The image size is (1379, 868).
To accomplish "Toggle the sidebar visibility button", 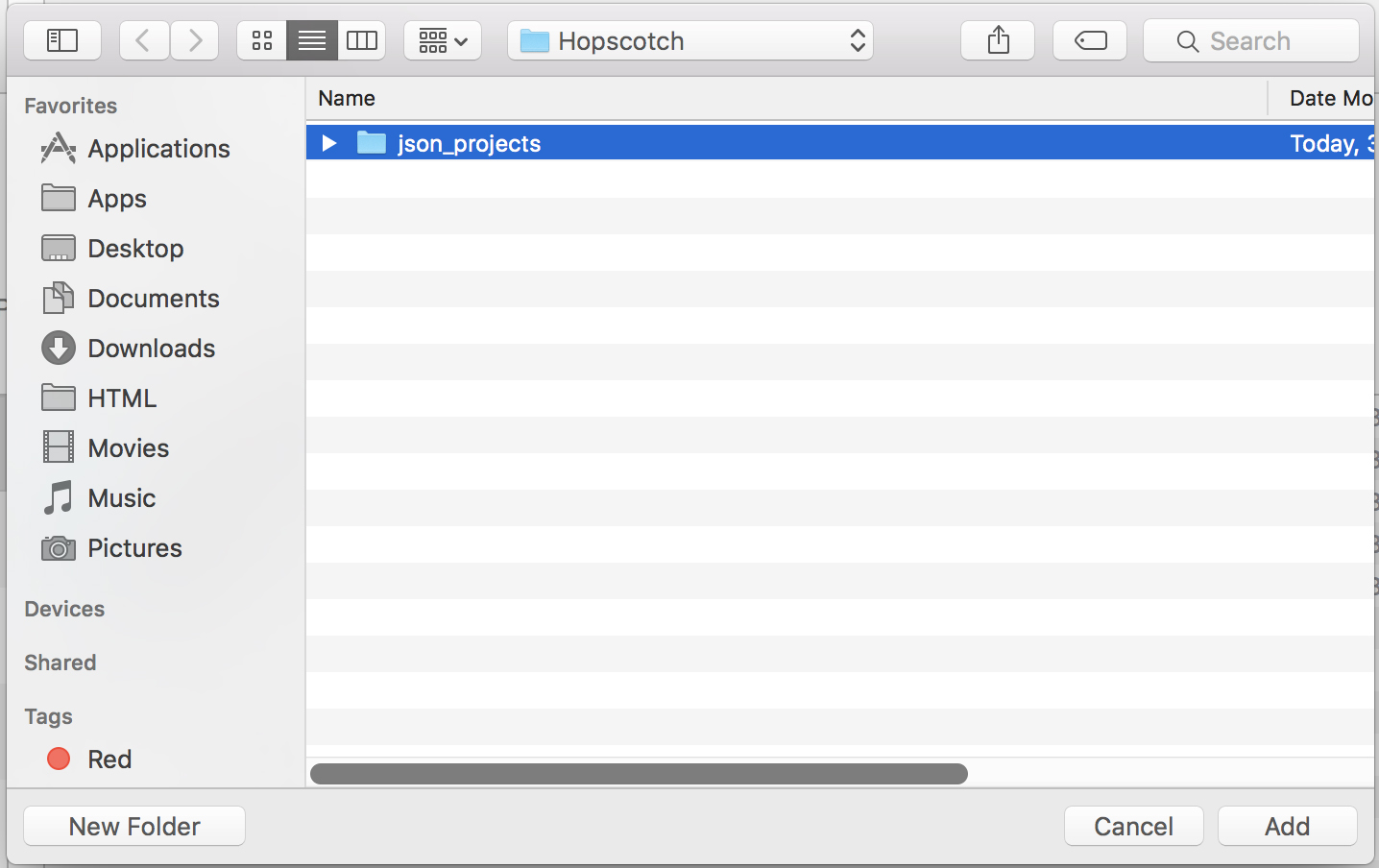I will click(x=62, y=40).
